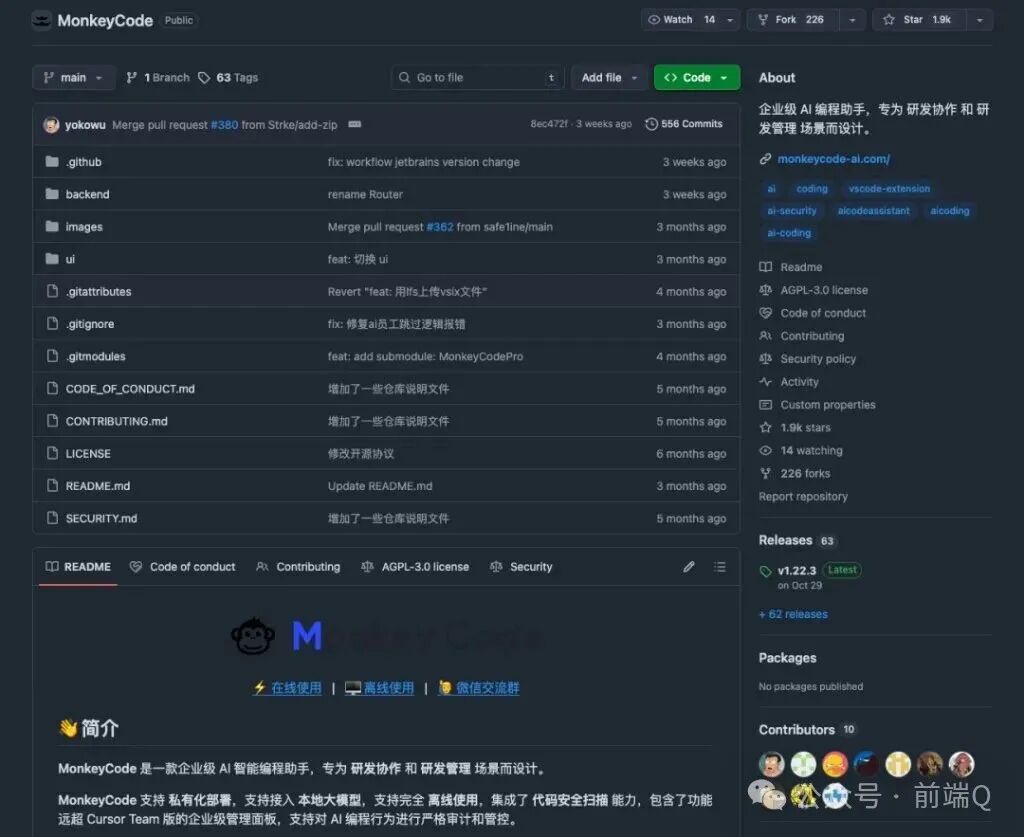Switch to the Code of conduct tab
Viewport: 1024px width, 837px height.
tap(192, 567)
